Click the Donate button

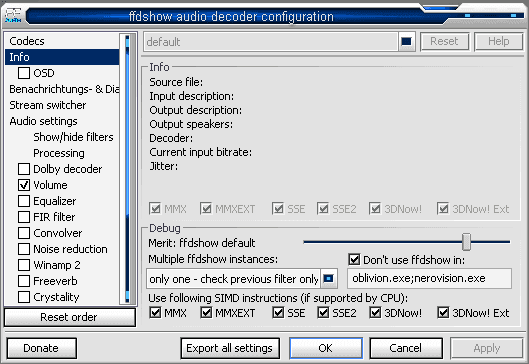(41, 348)
